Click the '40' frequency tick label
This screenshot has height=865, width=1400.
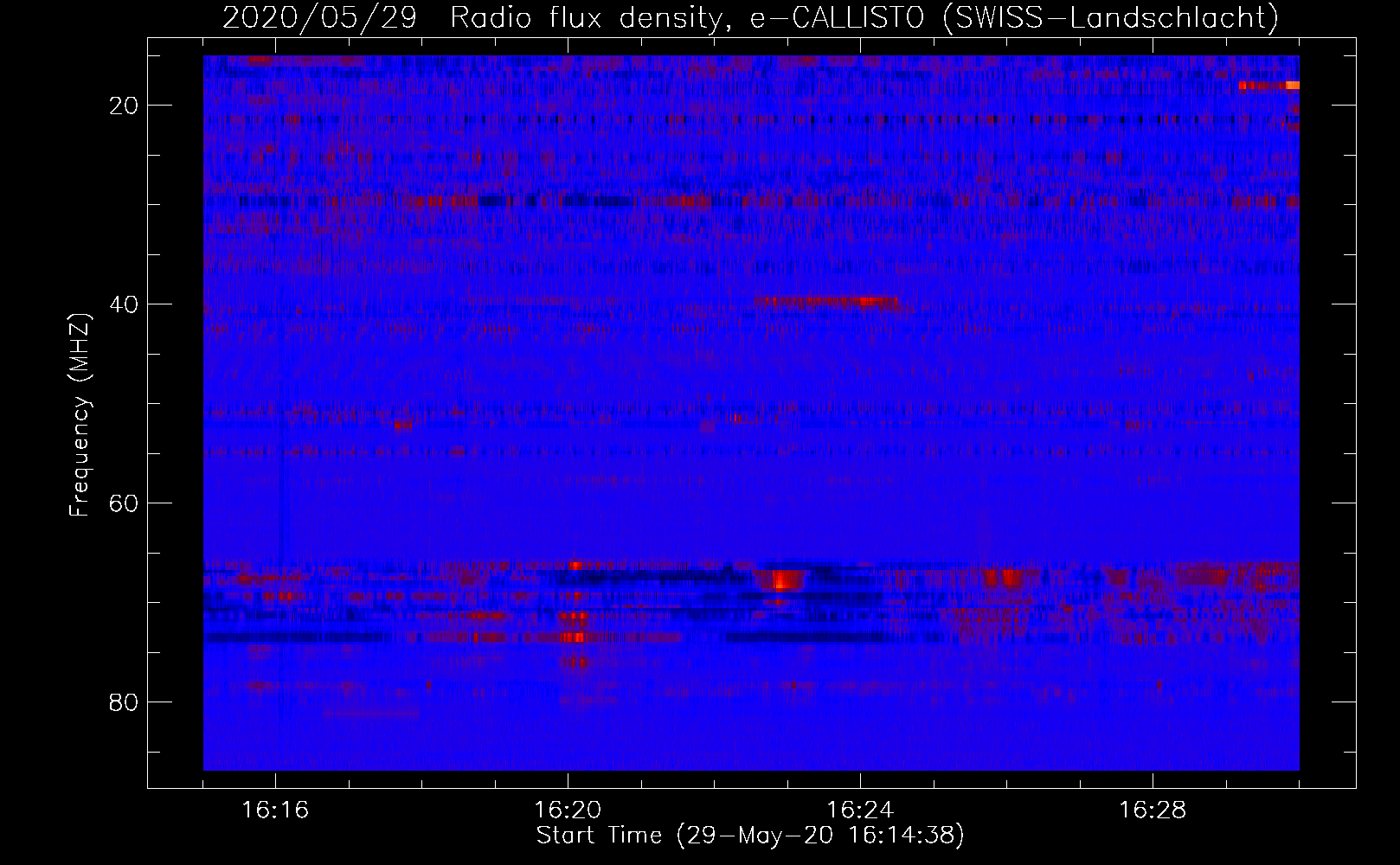point(122,304)
